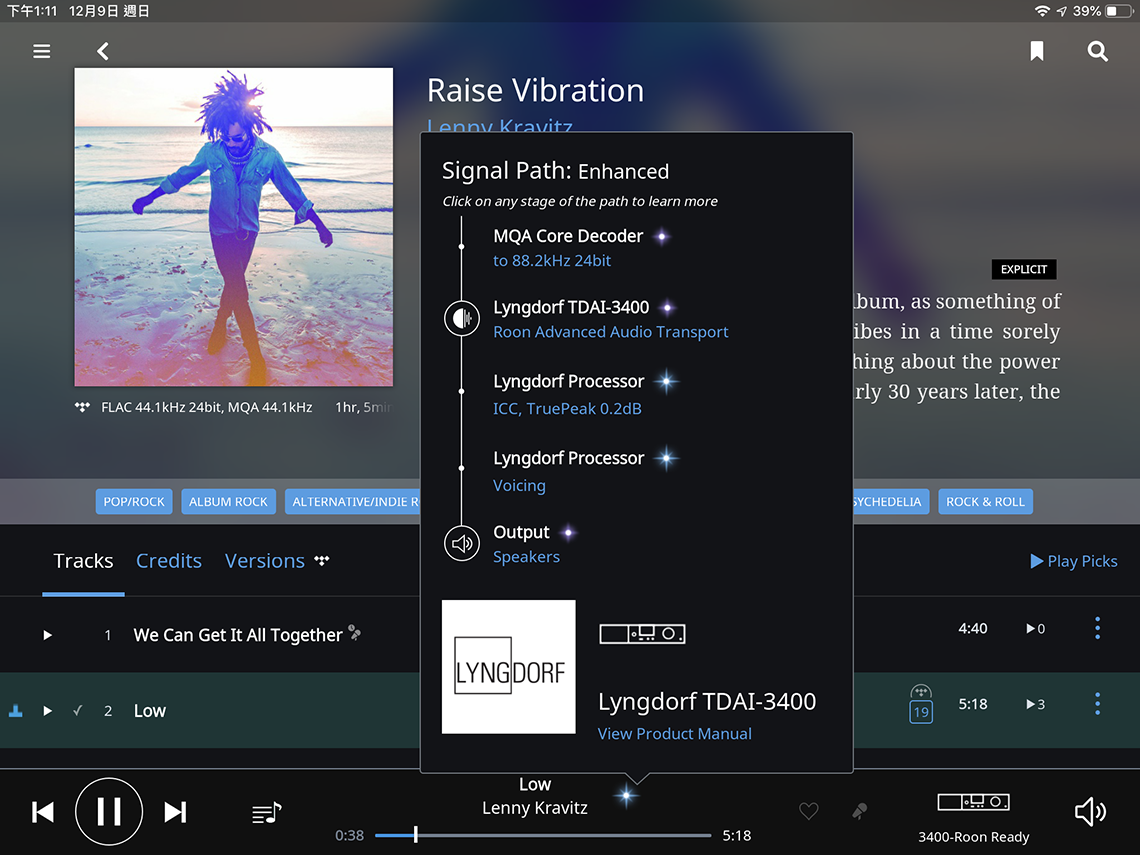Click the quality star beside MQA Core Decoder
Viewport: 1140px width, 855px height.
(x=662, y=236)
